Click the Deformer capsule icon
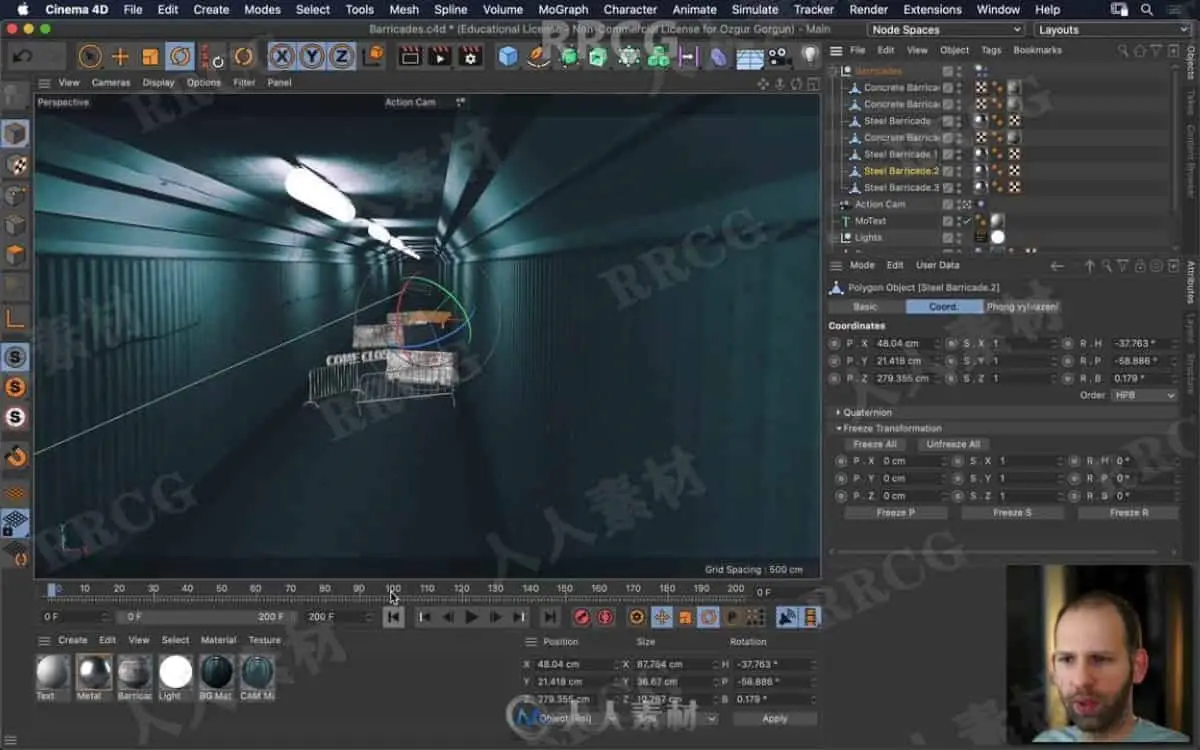The width and height of the screenshot is (1200, 750). pos(719,57)
